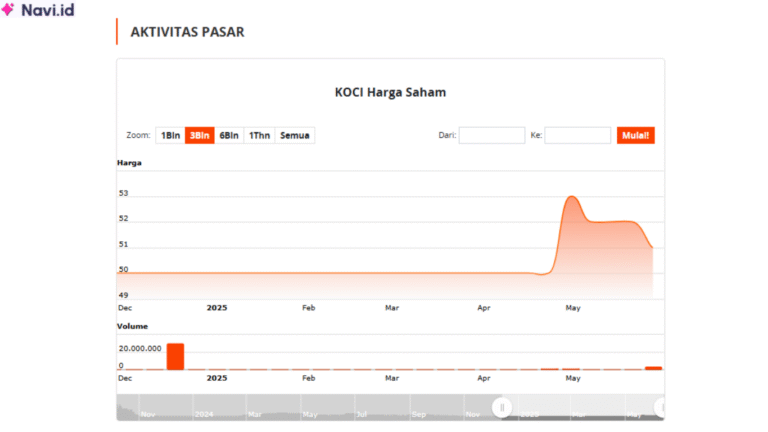The width and height of the screenshot is (768, 432).
Task: Select the 3Bln zoom range
Action: (x=200, y=136)
